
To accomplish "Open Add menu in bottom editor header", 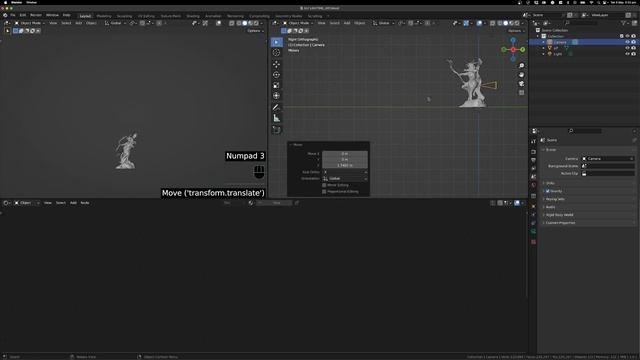I will click(73, 203).
